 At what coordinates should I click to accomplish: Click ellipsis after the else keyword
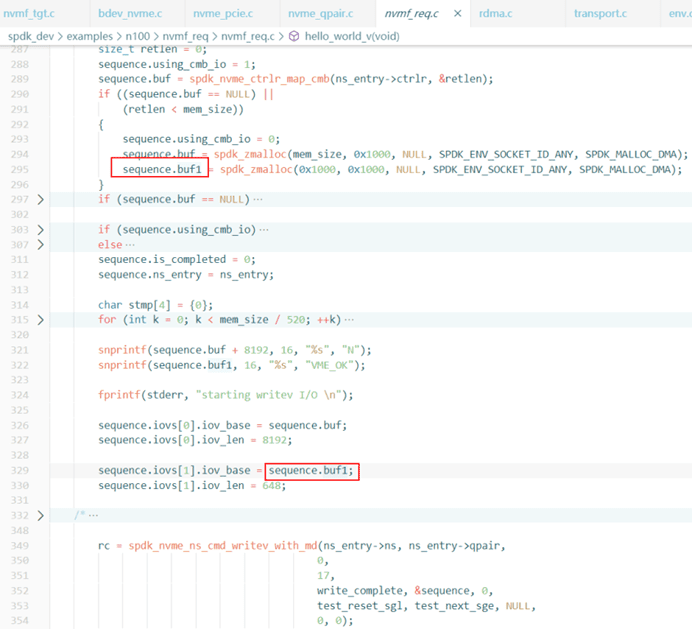click(x=130, y=245)
